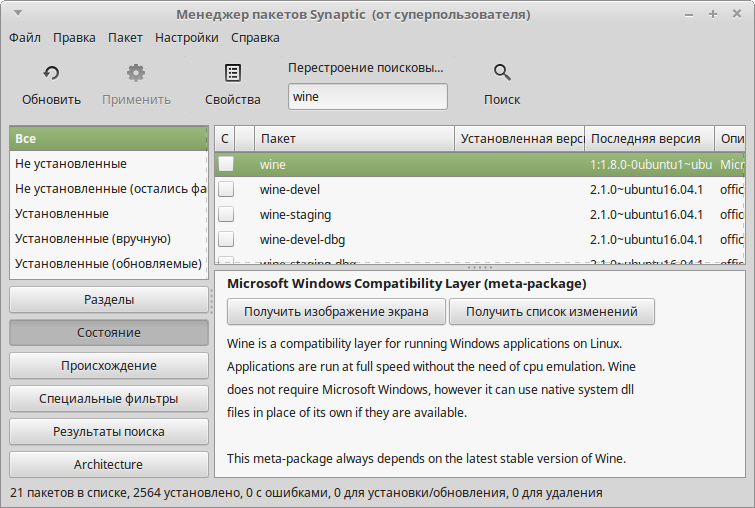This screenshot has height=508, width=755.
Task: Click the Microsoft Windows Compatibility Layer heading
Action: tap(407, 284)
